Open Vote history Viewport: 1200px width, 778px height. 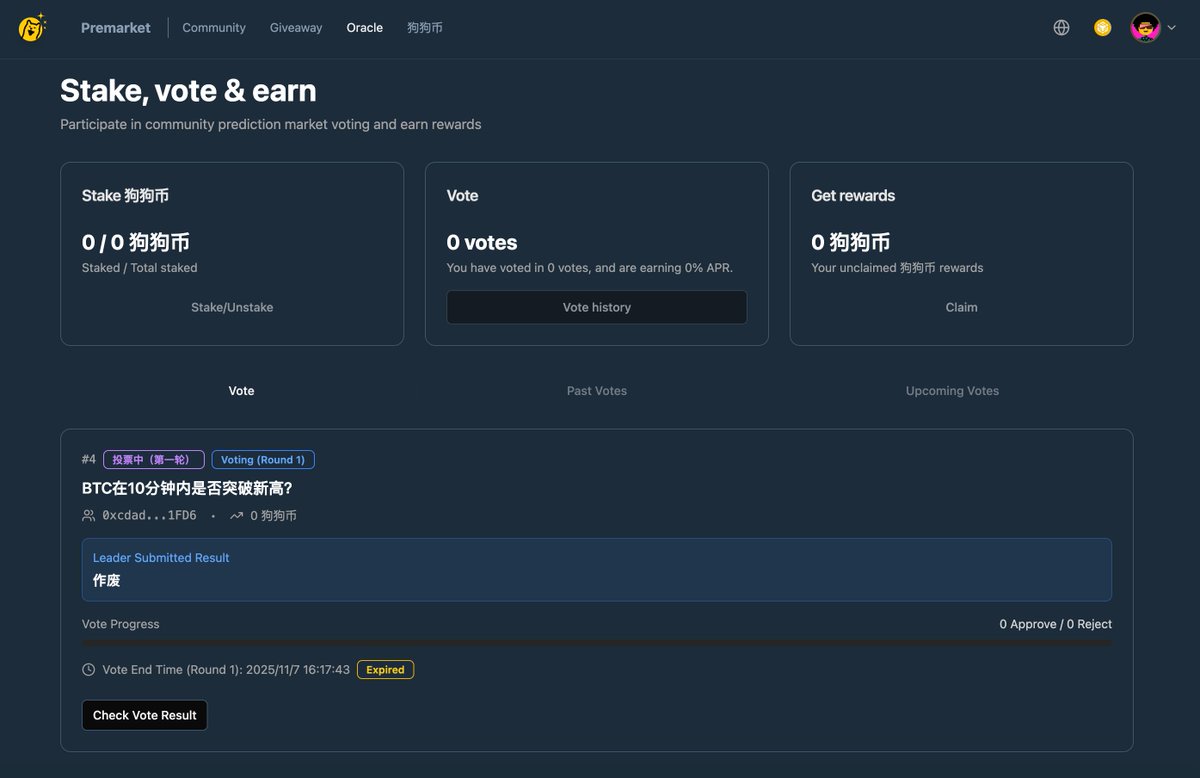(597, 307)
